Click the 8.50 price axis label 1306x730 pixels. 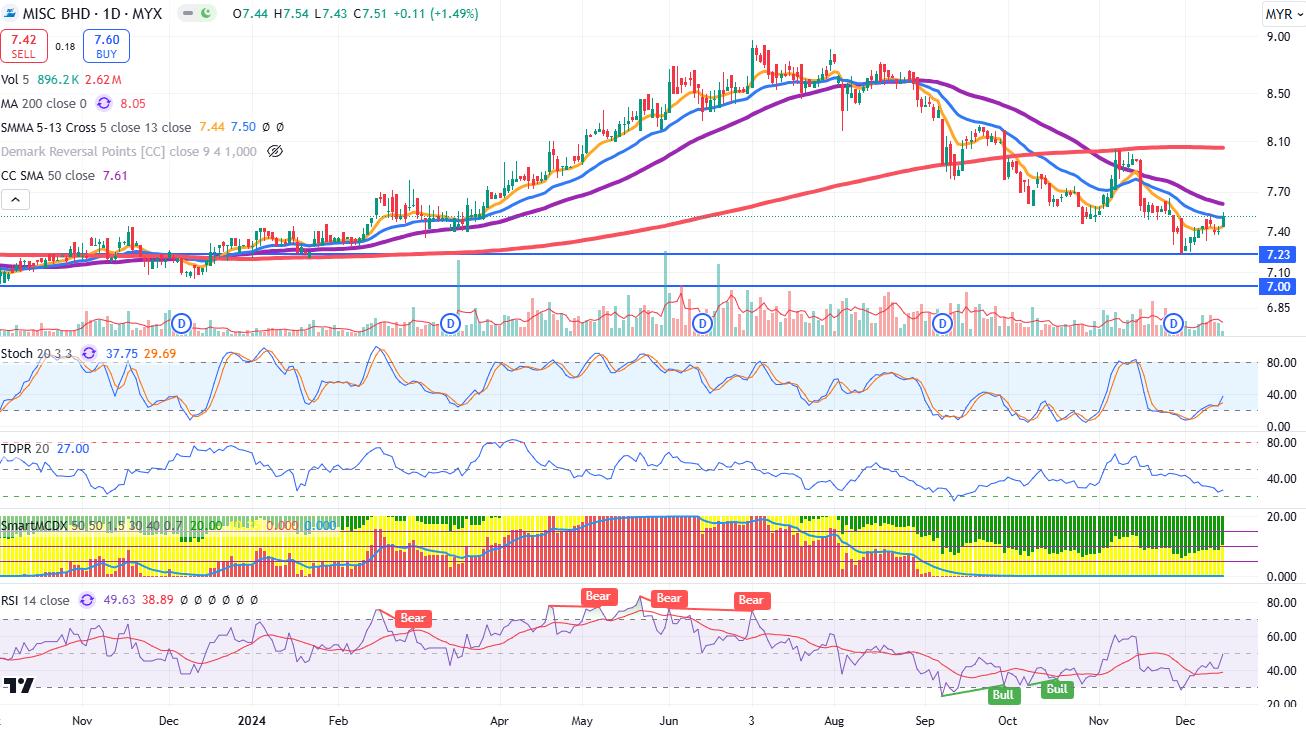click(1279, 94)
